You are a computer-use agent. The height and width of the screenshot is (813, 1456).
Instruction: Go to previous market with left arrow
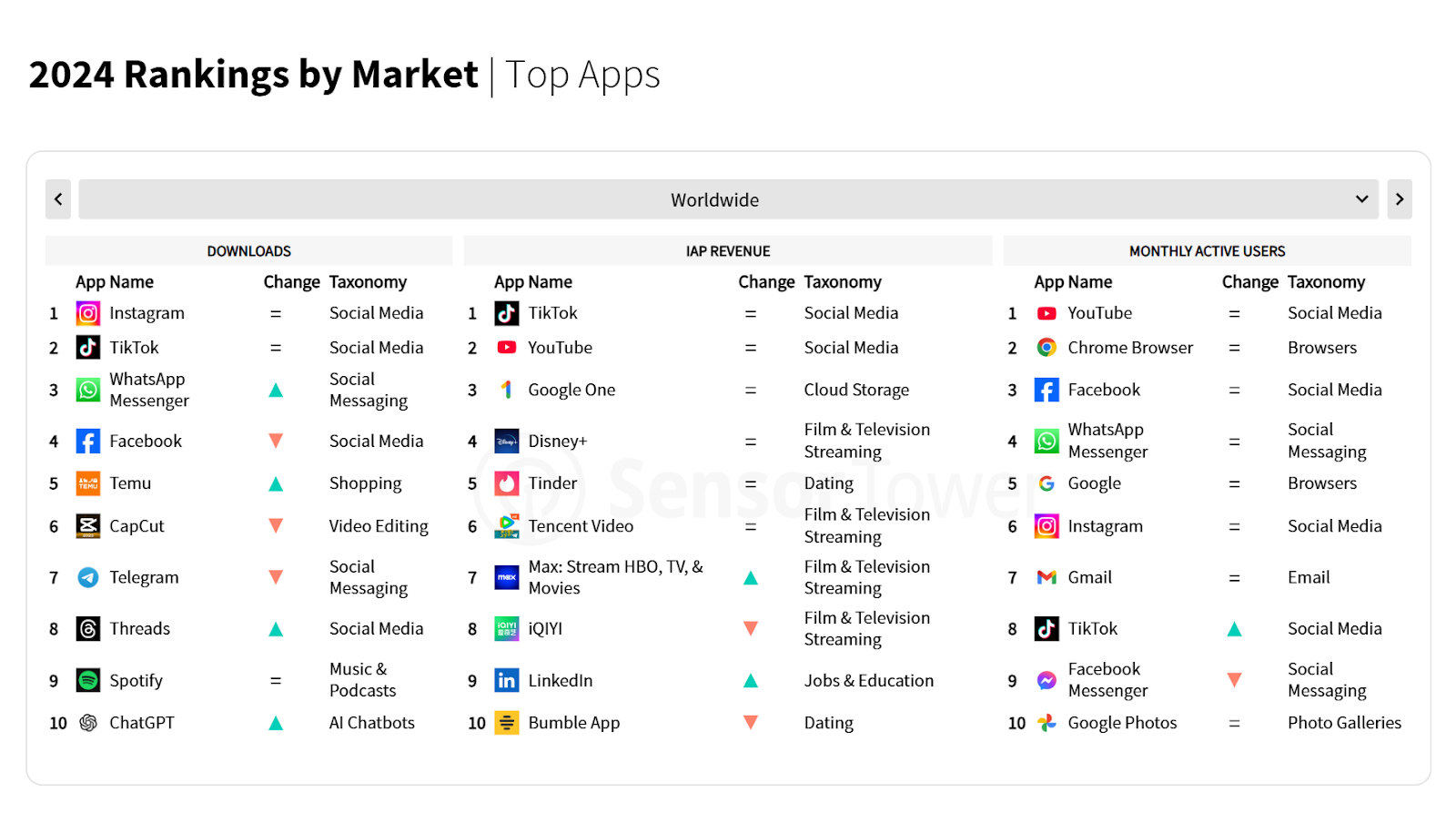tap(58, 199)
